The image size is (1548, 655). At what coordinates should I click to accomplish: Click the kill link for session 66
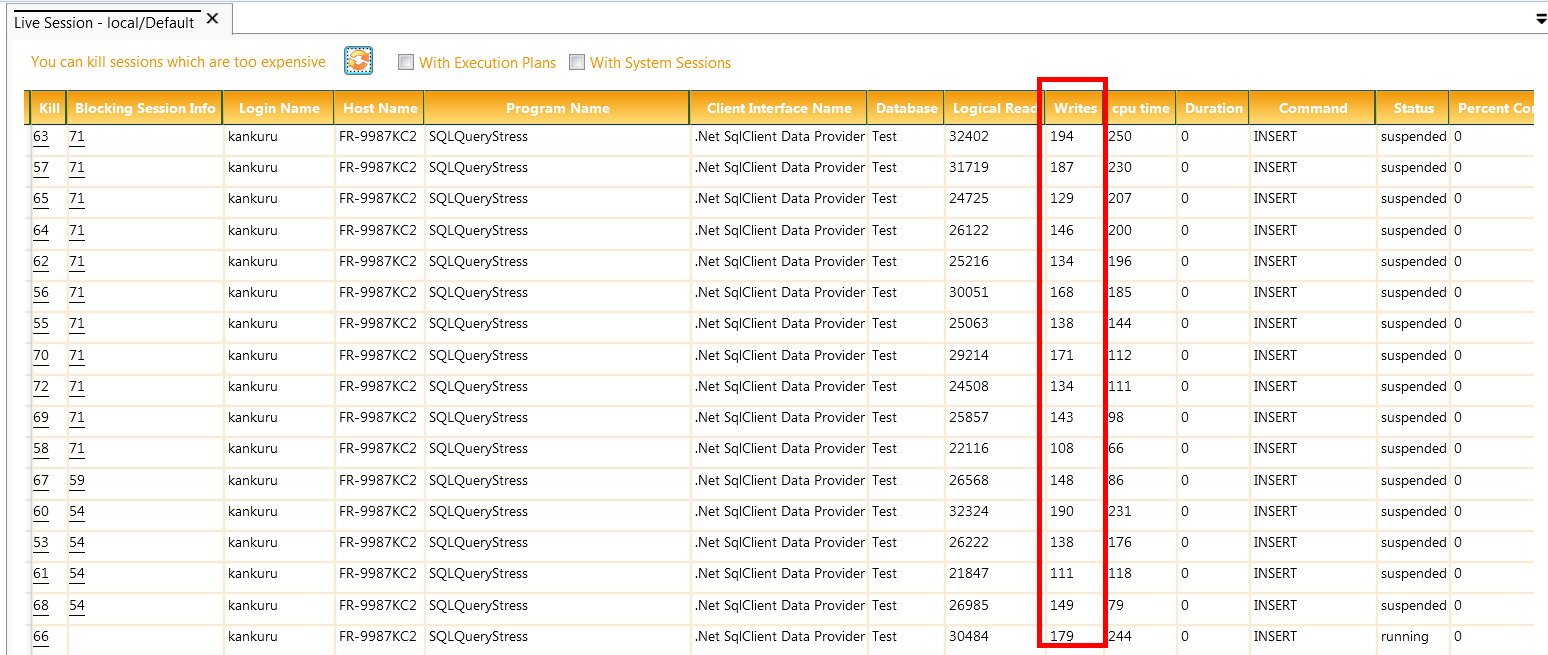point(41,637)
